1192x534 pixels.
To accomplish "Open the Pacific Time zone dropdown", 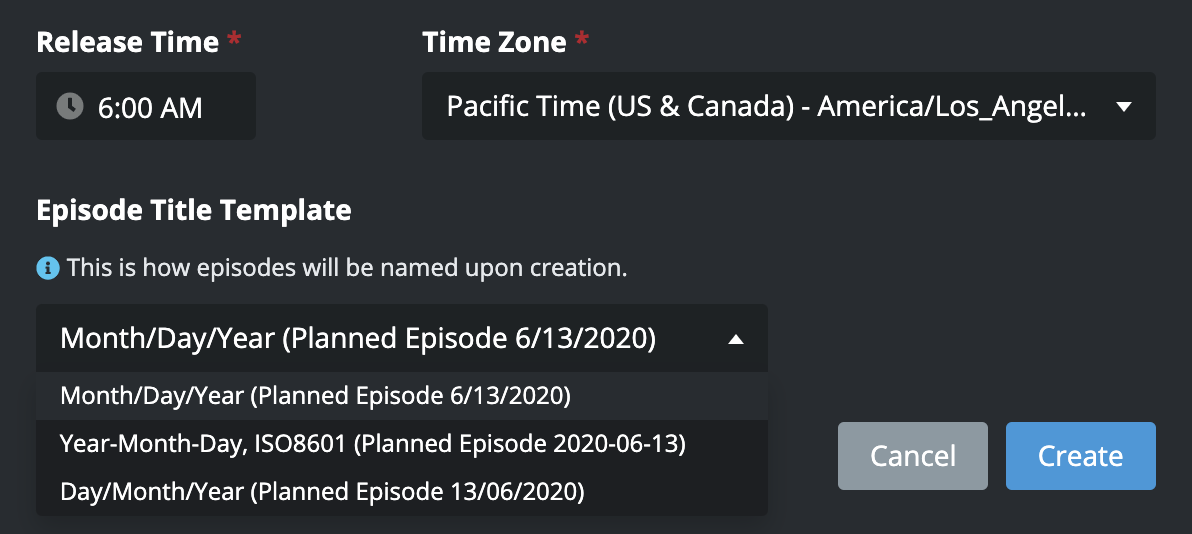I will 788,106.
